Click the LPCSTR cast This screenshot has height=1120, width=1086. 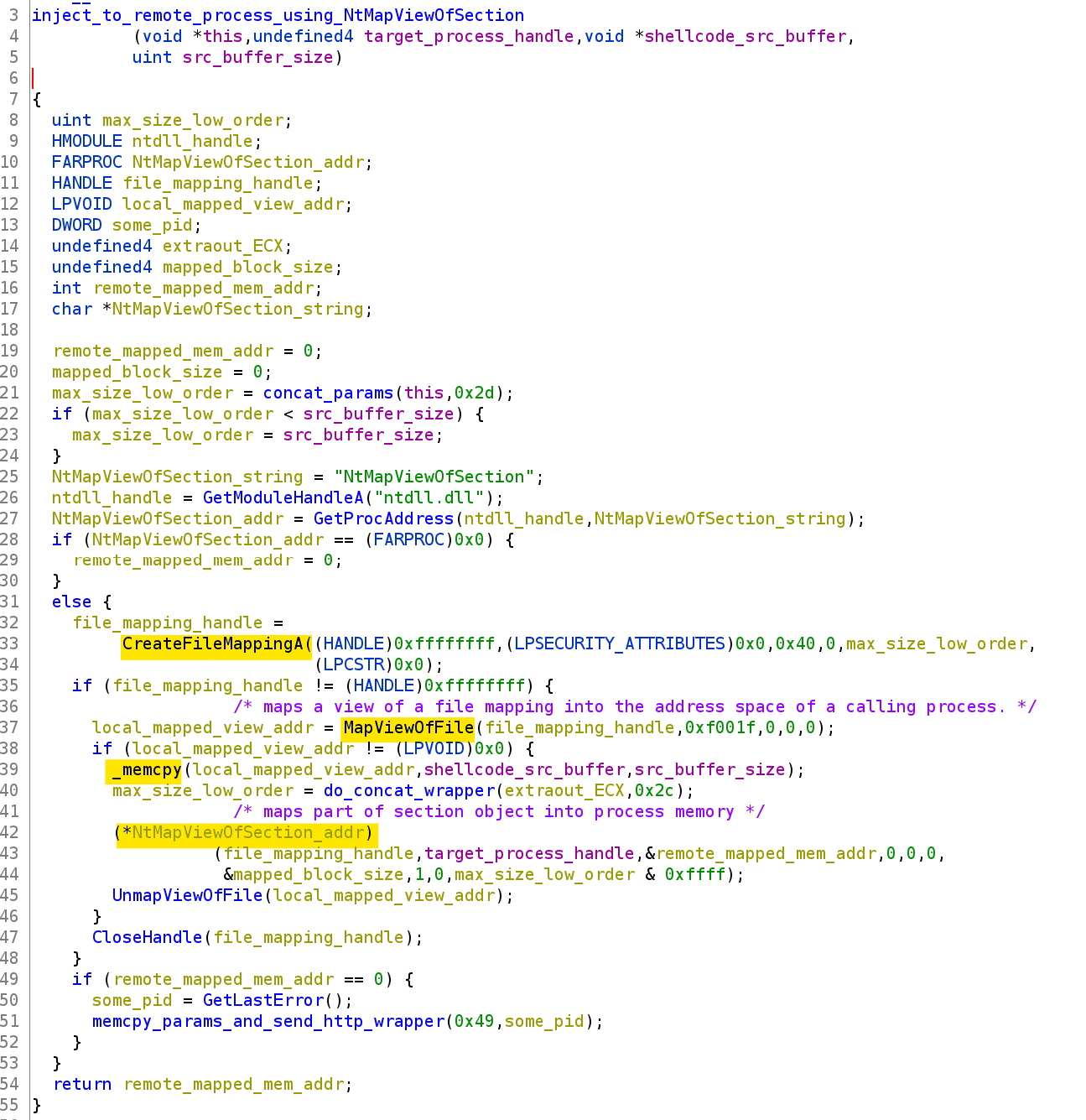353,664
